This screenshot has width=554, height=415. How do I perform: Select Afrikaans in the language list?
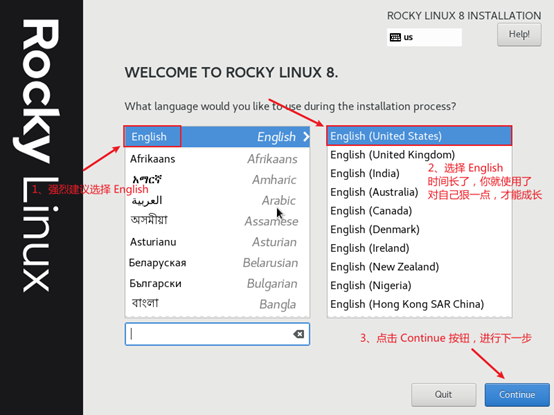[x=217, y=159]
